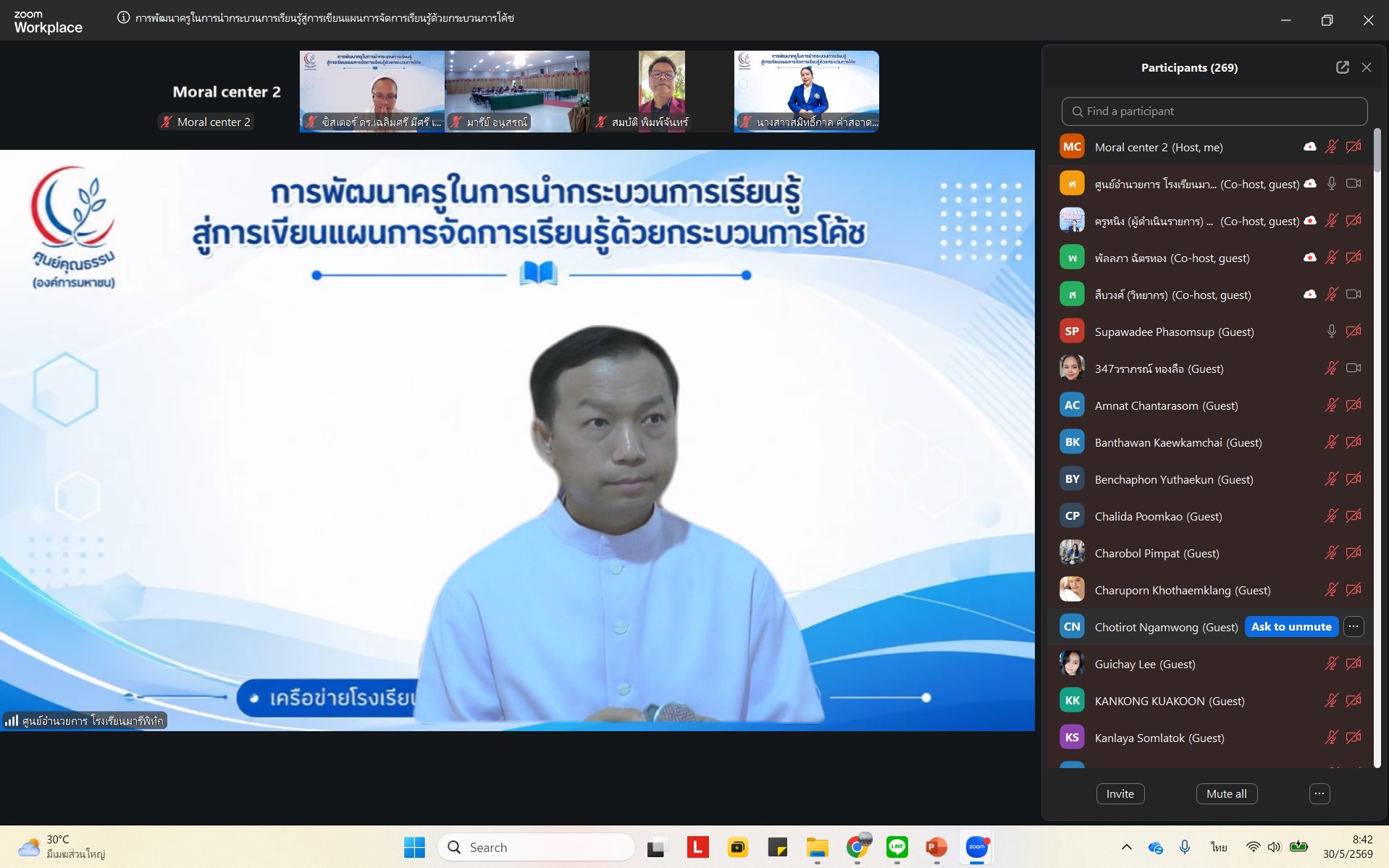Image resolution: width=1389 pixels, height=868 pixels.
Task: Open more options menu beside Mute all
Action: coord(1319,794)
